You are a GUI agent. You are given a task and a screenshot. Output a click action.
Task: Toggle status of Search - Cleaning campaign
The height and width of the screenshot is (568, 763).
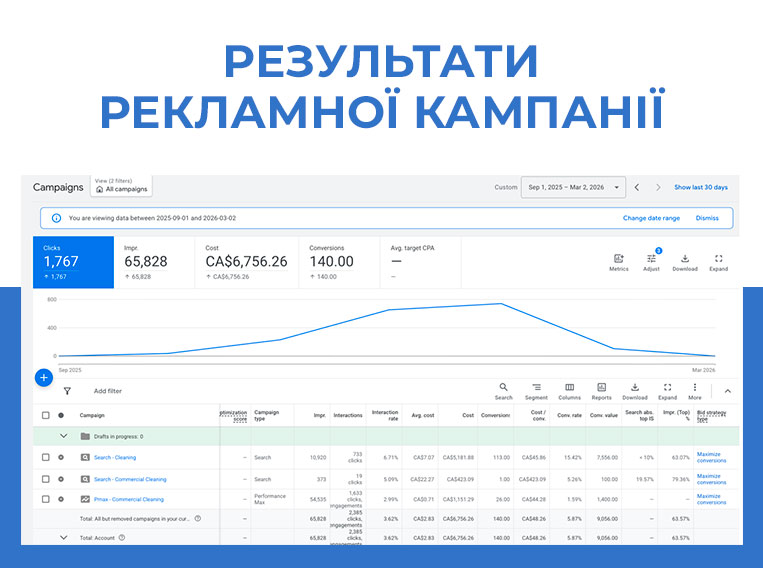tap(61, 458)
